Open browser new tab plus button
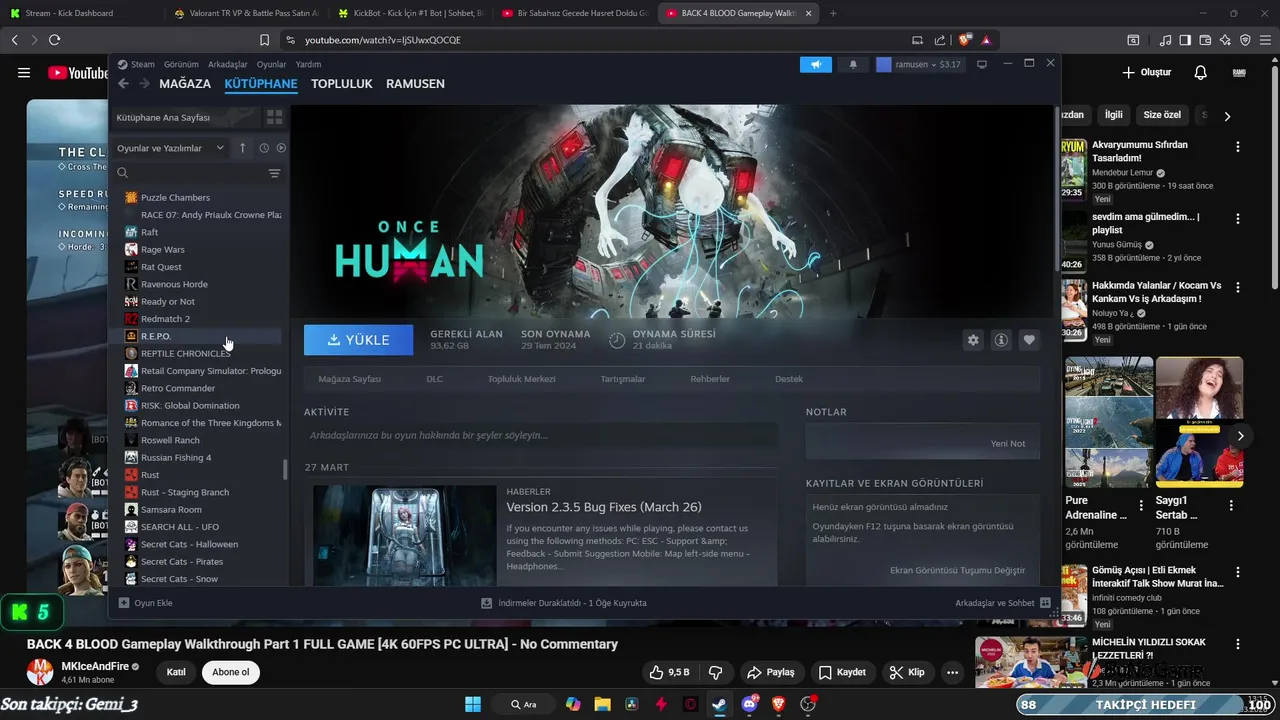The width and height of the screenshot is (1280, 720). pyautogui.click(x=833, y=13)
